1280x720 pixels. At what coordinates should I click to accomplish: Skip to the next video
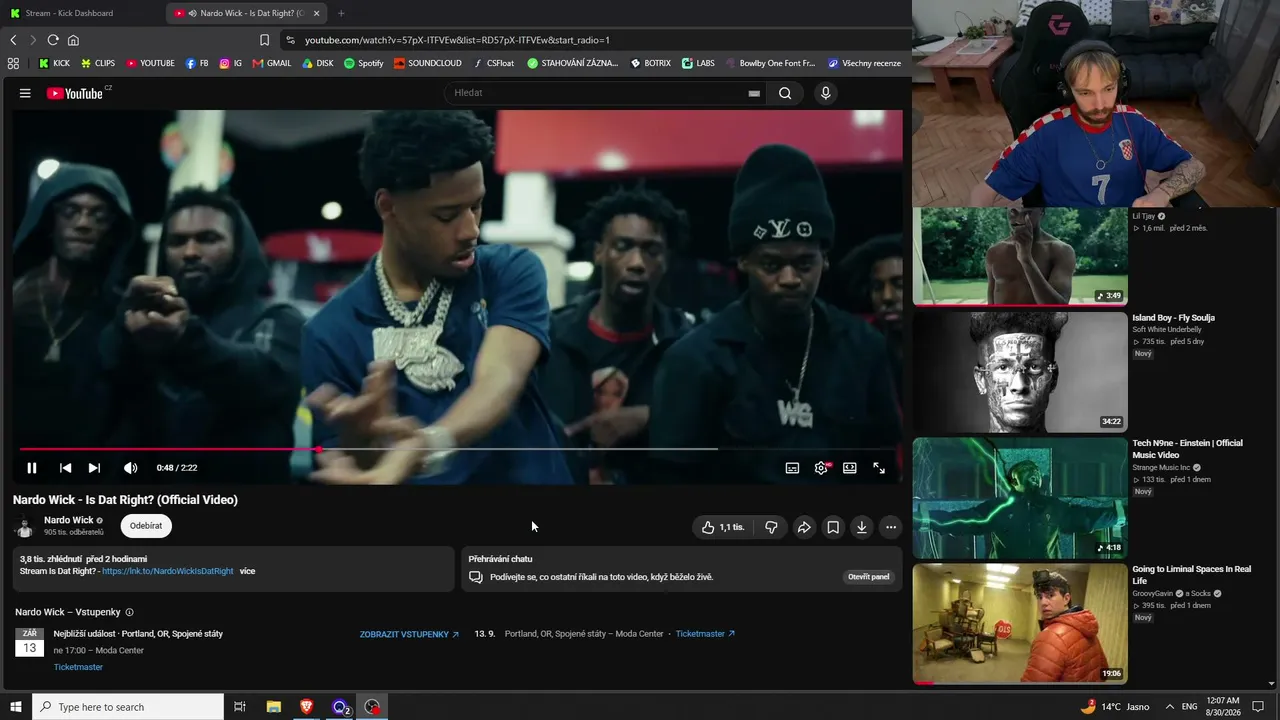point(94,468)
